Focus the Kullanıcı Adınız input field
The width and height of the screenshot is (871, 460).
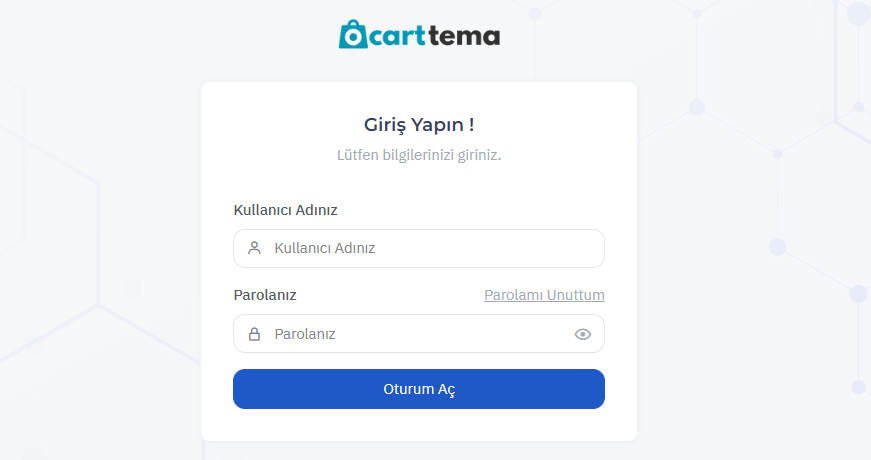tap(419, 248)
